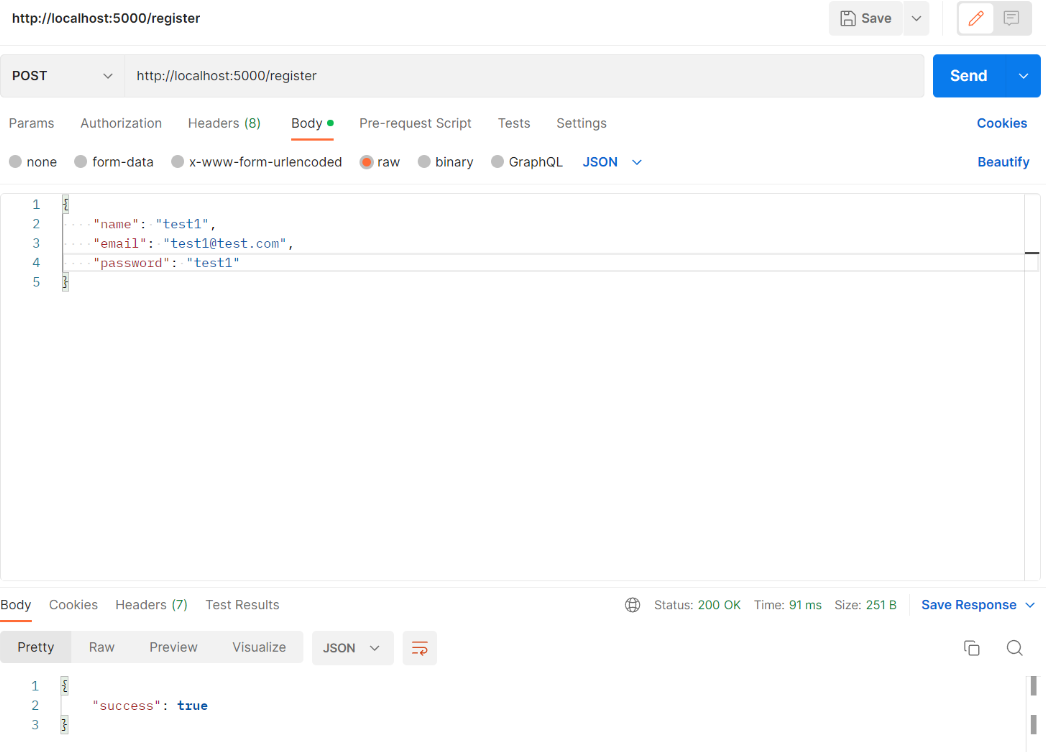The height and width of the screenshot is (752, 1046).
Task: Toggle the word wrap icon
Action: (420, 648)
